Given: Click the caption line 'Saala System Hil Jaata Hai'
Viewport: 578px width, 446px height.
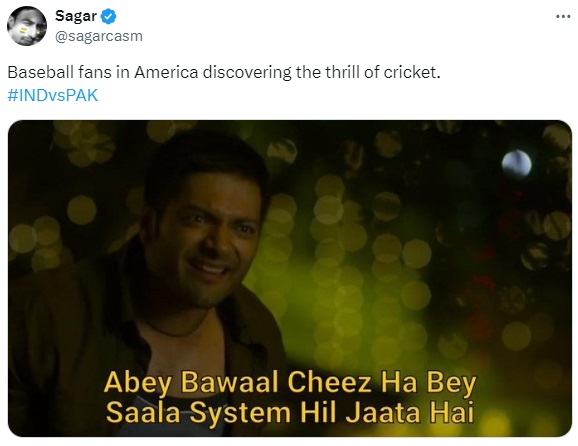Looking at the screenshot, I should 290,412.
